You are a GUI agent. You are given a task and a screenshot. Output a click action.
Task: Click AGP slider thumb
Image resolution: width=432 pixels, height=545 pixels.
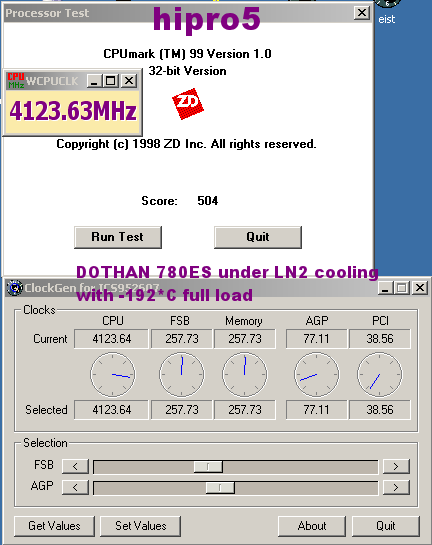coord(220,488)
